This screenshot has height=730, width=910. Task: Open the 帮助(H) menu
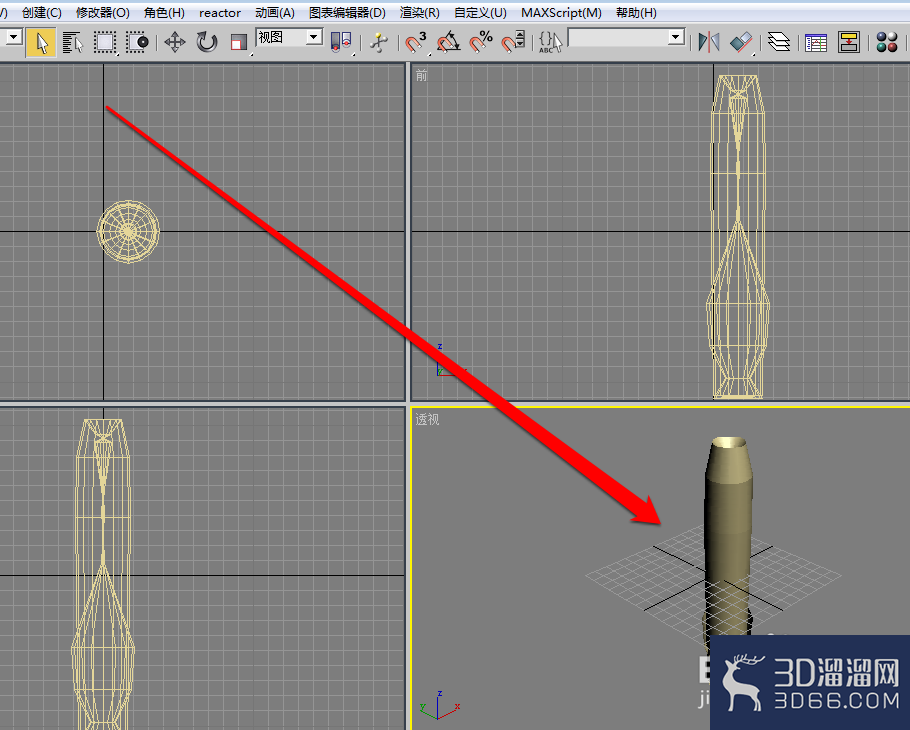636,13
